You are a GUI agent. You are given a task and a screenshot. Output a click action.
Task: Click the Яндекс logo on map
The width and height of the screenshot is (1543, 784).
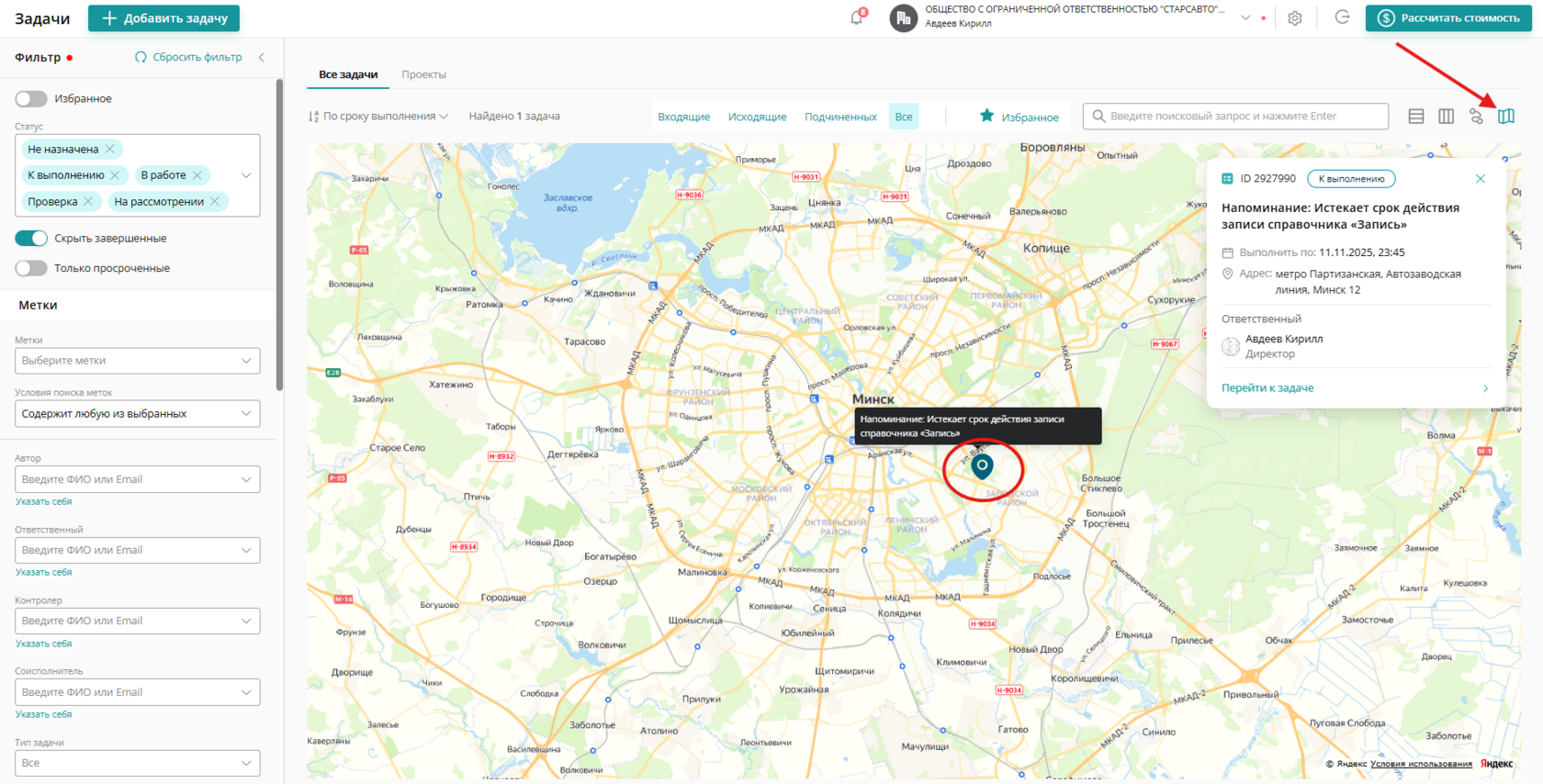click(1497, 764)
